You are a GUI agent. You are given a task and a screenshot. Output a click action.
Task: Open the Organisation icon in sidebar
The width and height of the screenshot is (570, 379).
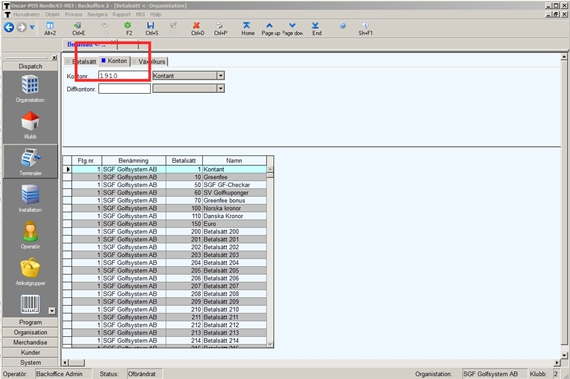[30, 84]
